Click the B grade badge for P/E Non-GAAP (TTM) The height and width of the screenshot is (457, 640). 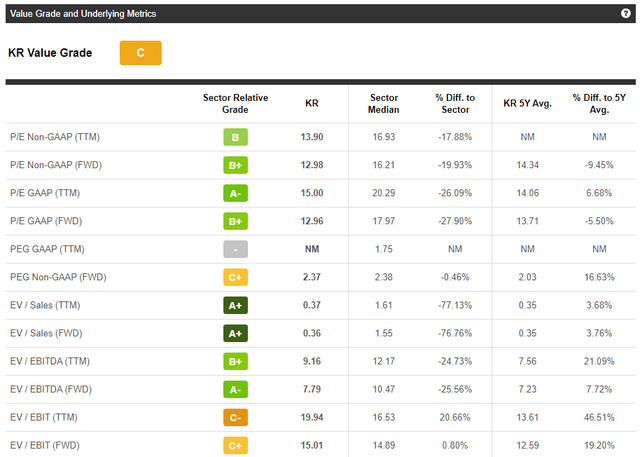[x=235, y=137]
